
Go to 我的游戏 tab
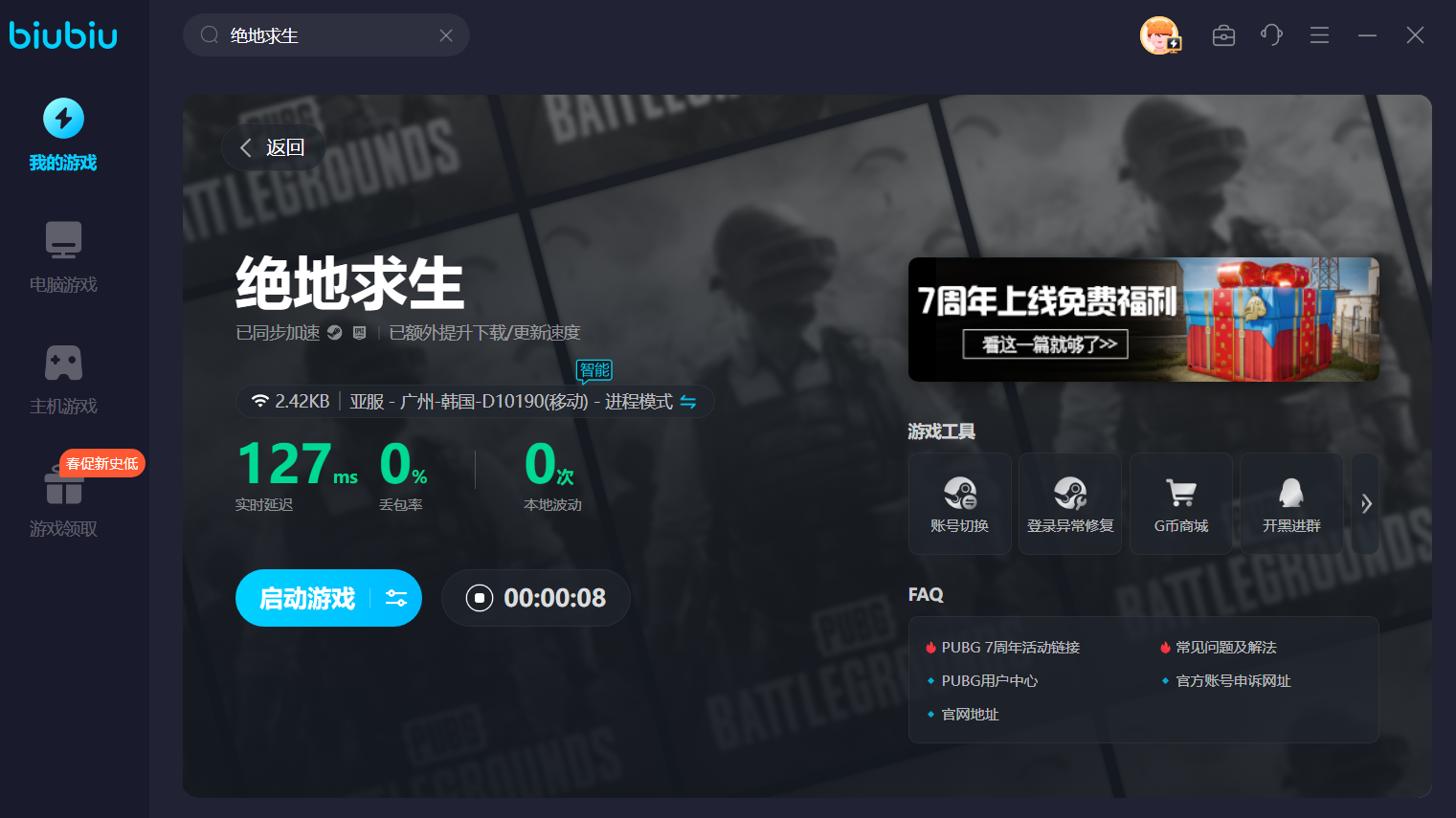pyautogui.click(x=63, y=135)
